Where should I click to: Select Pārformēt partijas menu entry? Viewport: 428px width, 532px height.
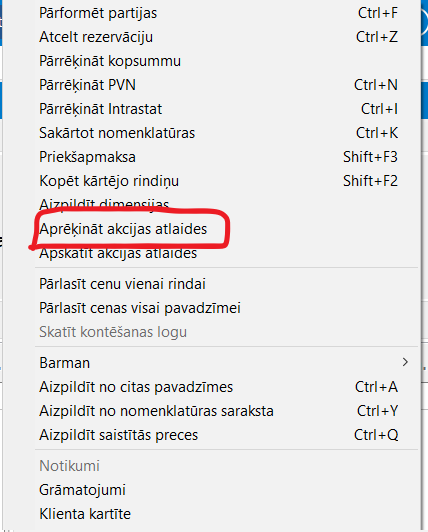click(227, 13)
